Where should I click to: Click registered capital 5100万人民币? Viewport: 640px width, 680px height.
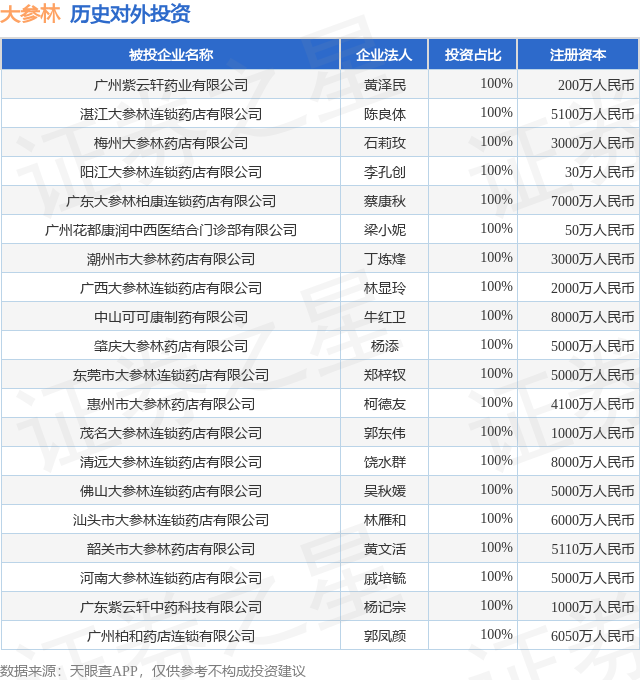(592, 114)
